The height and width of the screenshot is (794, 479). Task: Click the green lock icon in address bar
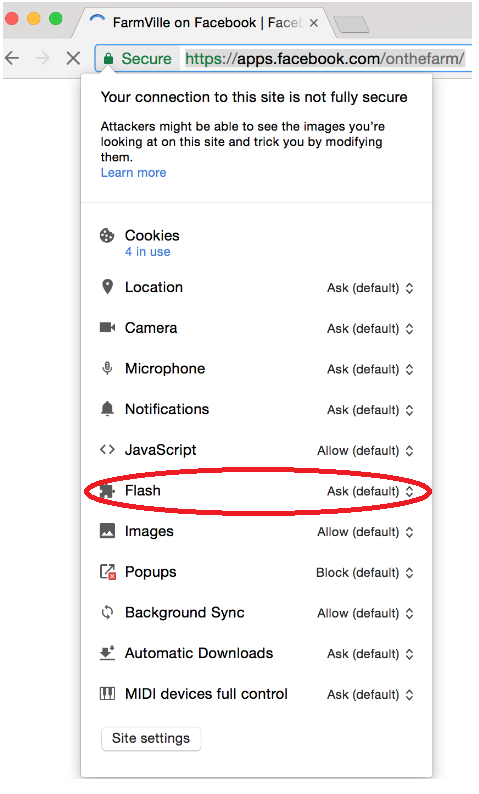pos(108,59)
